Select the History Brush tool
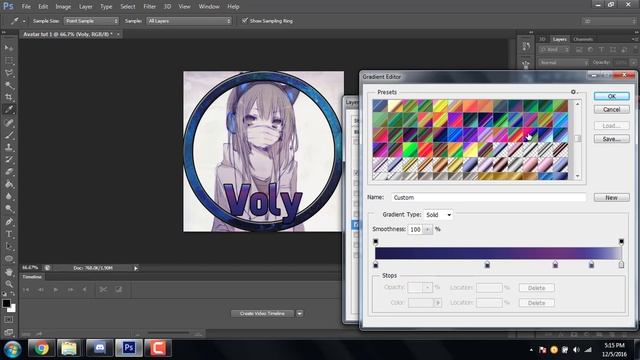The width and height of the screenshot is (640, 360). [x=9, y=160]
